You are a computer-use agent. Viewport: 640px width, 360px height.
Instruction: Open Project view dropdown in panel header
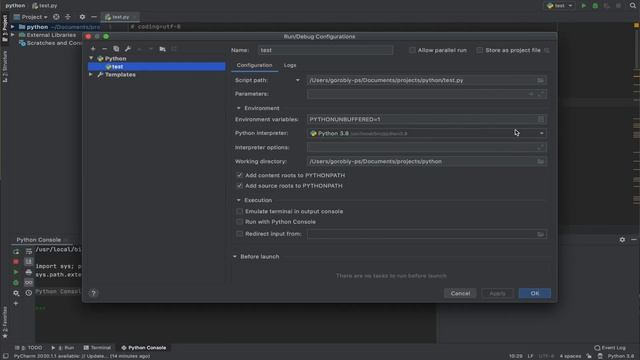click(31, 17)
